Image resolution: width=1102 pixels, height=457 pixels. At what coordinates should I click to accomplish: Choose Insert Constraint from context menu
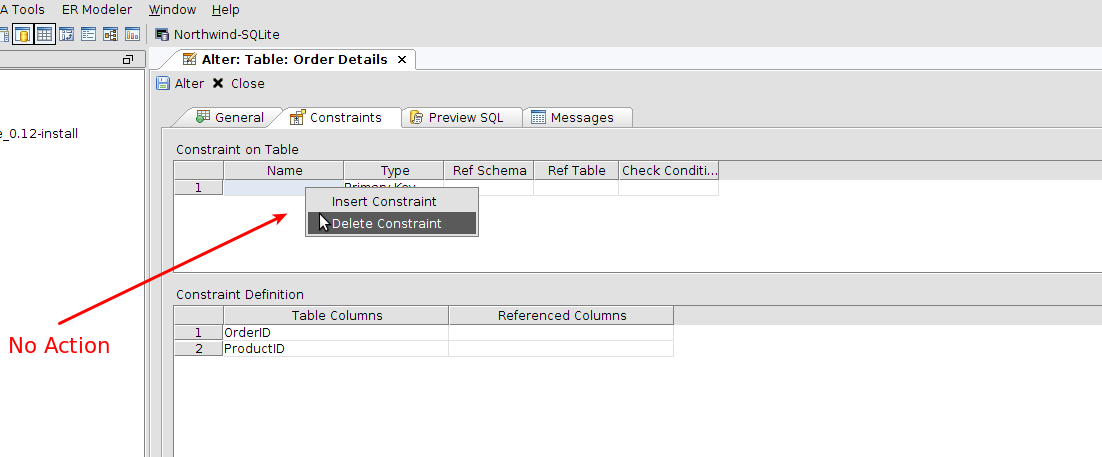pos(384,202)
